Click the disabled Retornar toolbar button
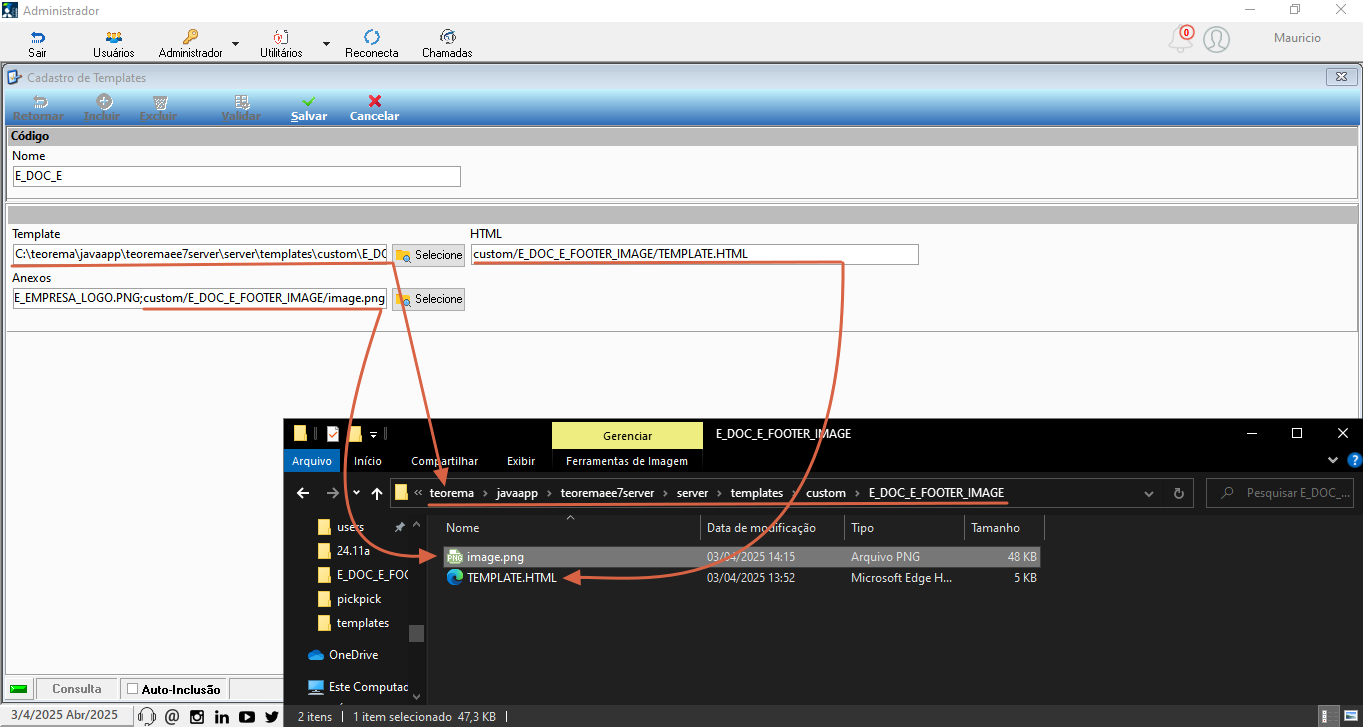This screenshot has height=727, width=1363. click(38, 108)
